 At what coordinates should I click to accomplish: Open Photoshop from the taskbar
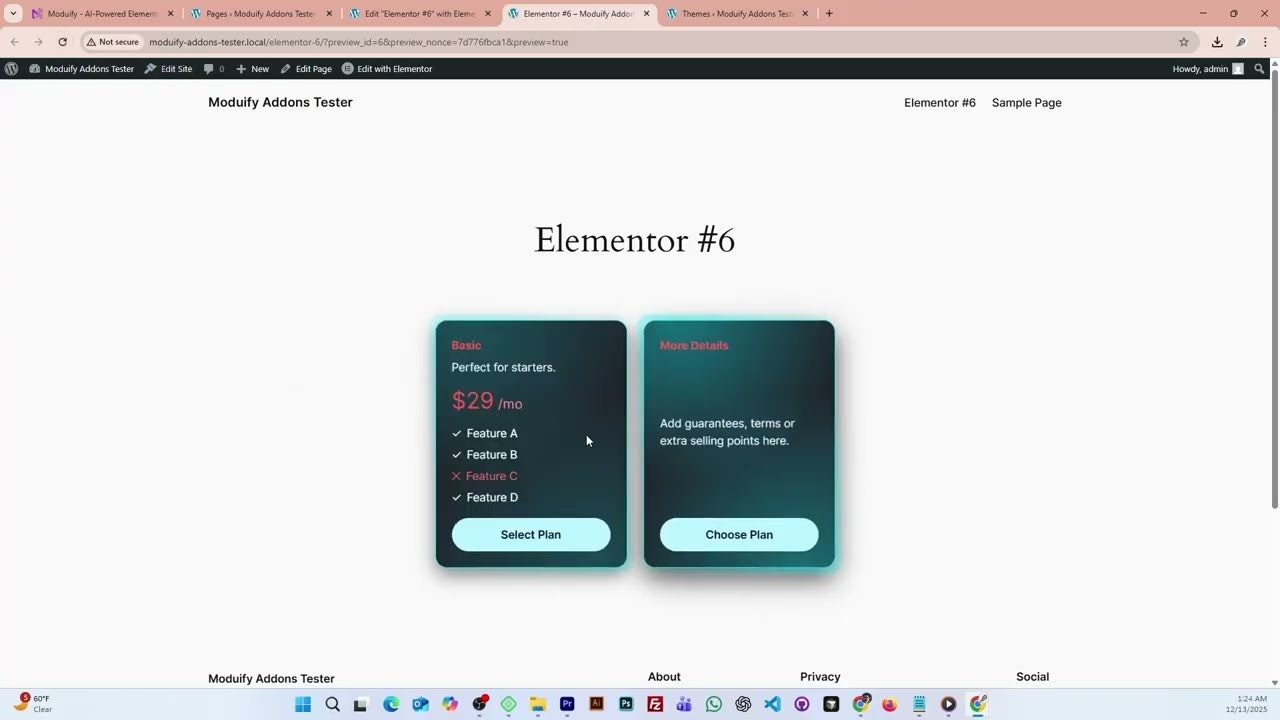(x=625, y=703)
